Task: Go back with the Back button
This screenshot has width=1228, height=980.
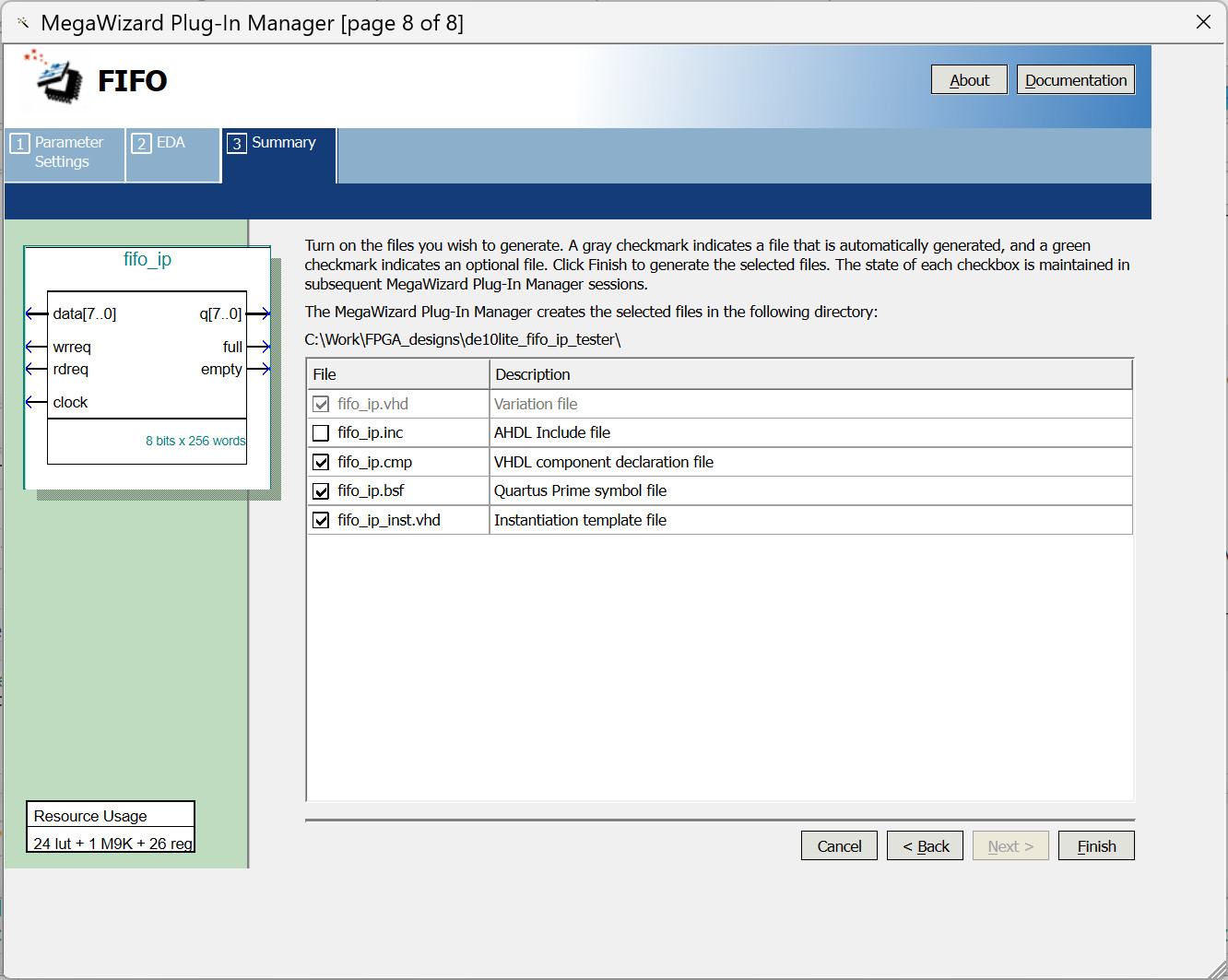Action: (x=925, y=846)
